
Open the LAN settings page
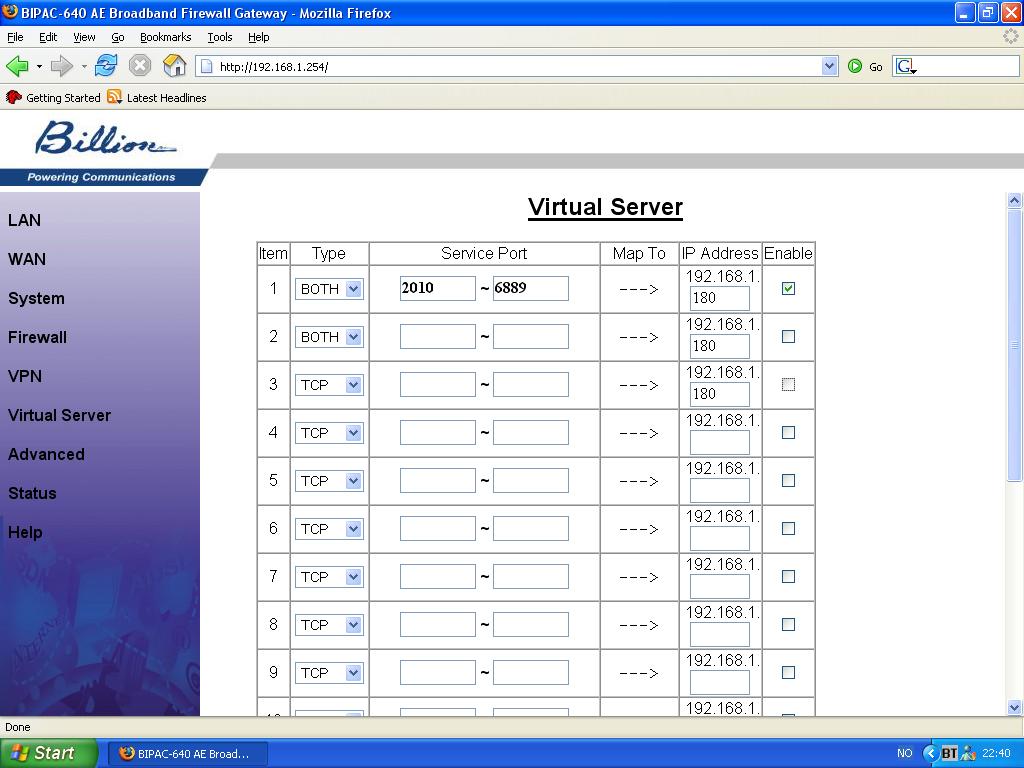(x=24, y=220)
